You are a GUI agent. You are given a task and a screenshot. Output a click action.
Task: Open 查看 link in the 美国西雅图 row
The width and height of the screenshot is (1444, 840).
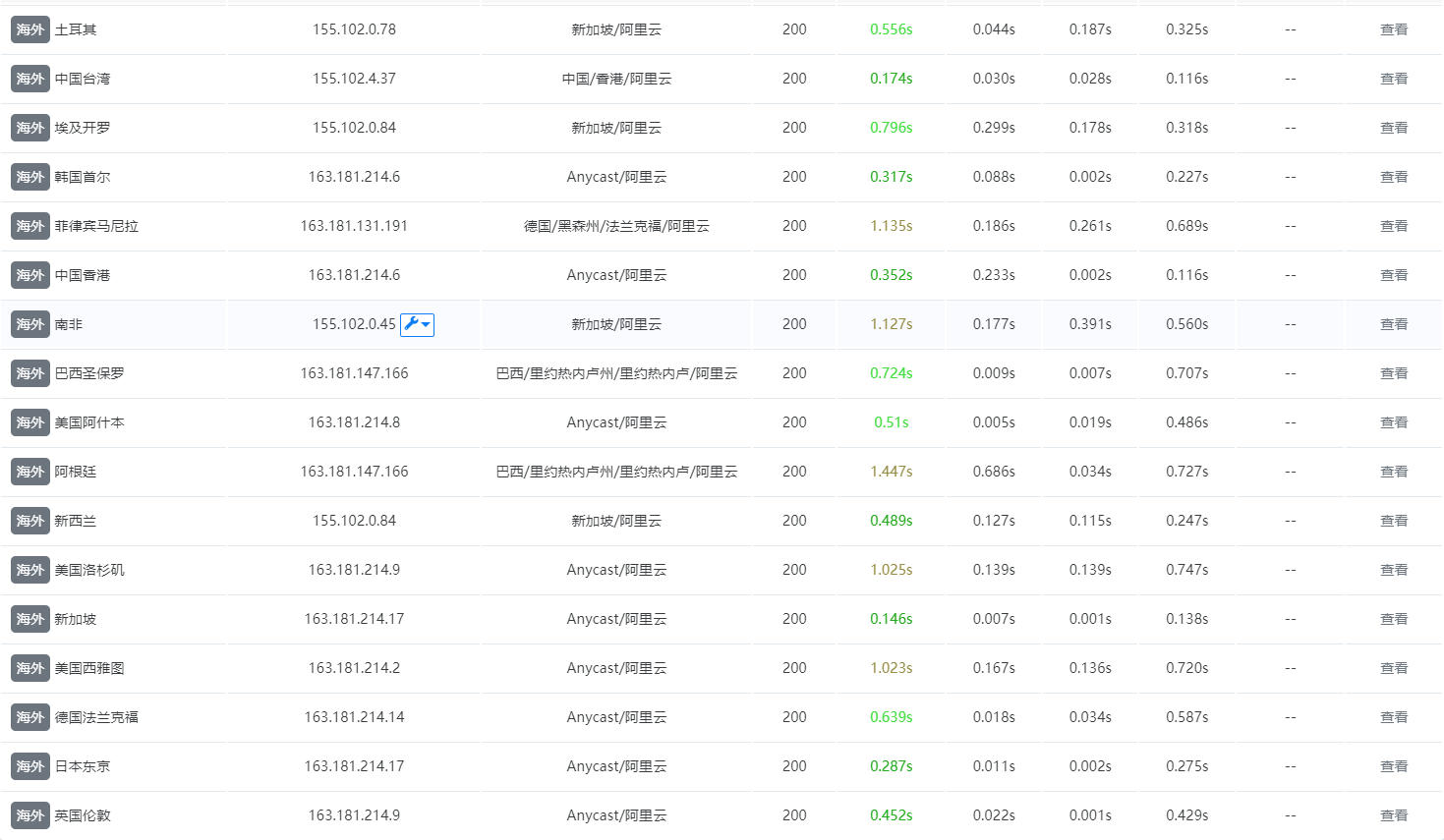tap(1394, 668)
